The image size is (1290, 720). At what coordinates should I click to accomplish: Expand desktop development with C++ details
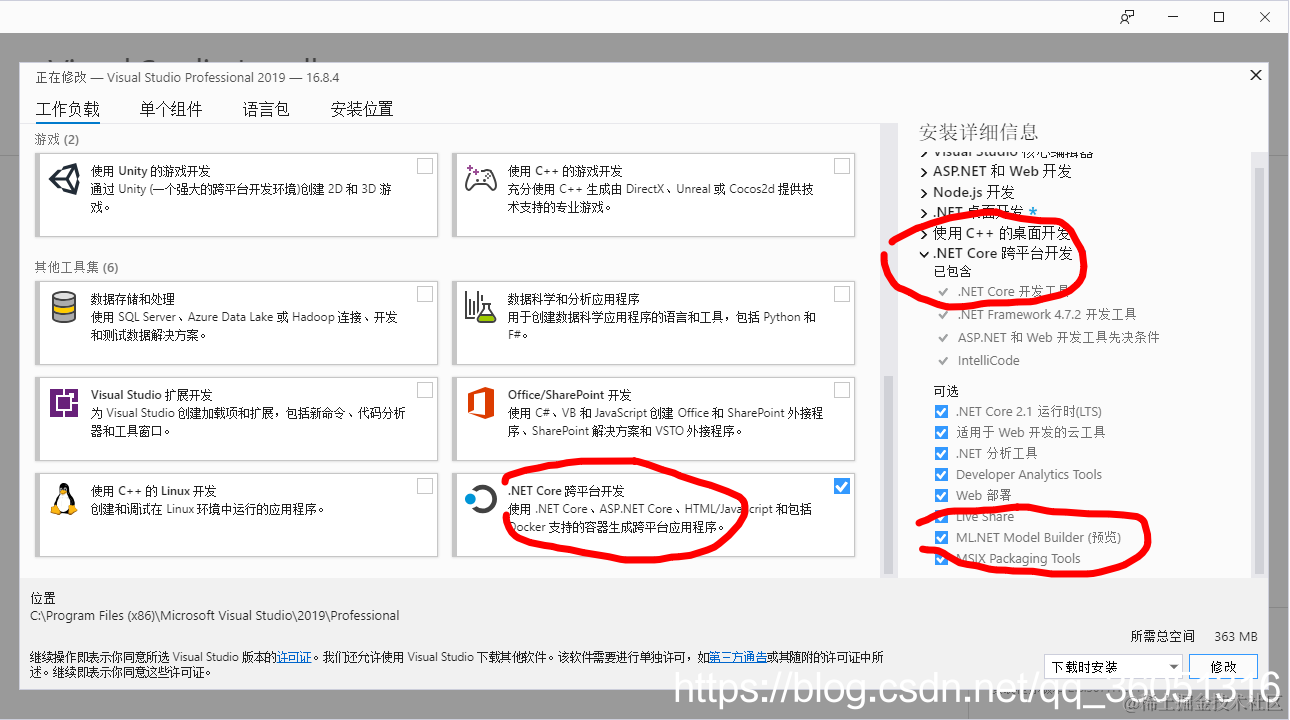[x=924, y=233]
